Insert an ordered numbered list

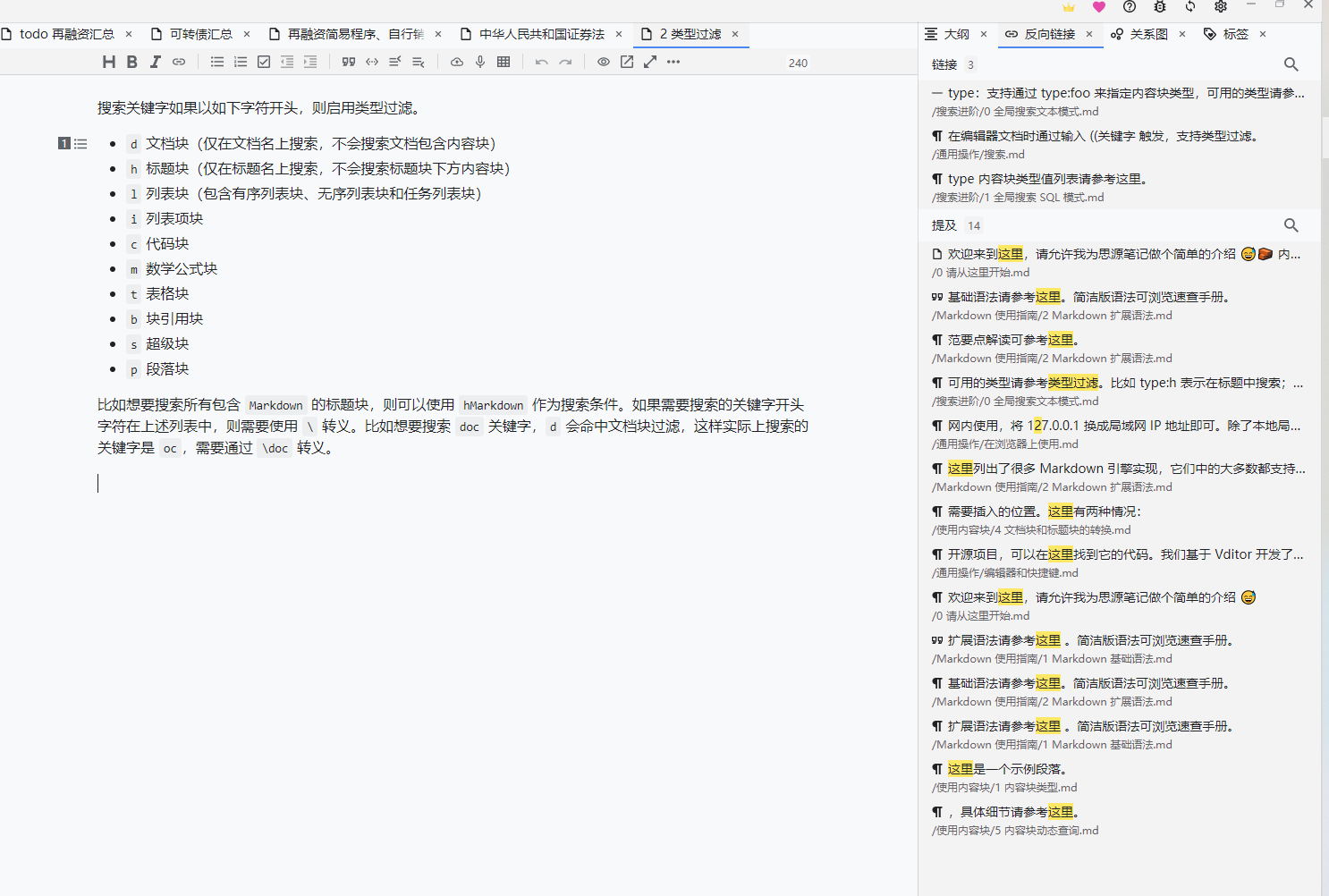tap(241, 62)
